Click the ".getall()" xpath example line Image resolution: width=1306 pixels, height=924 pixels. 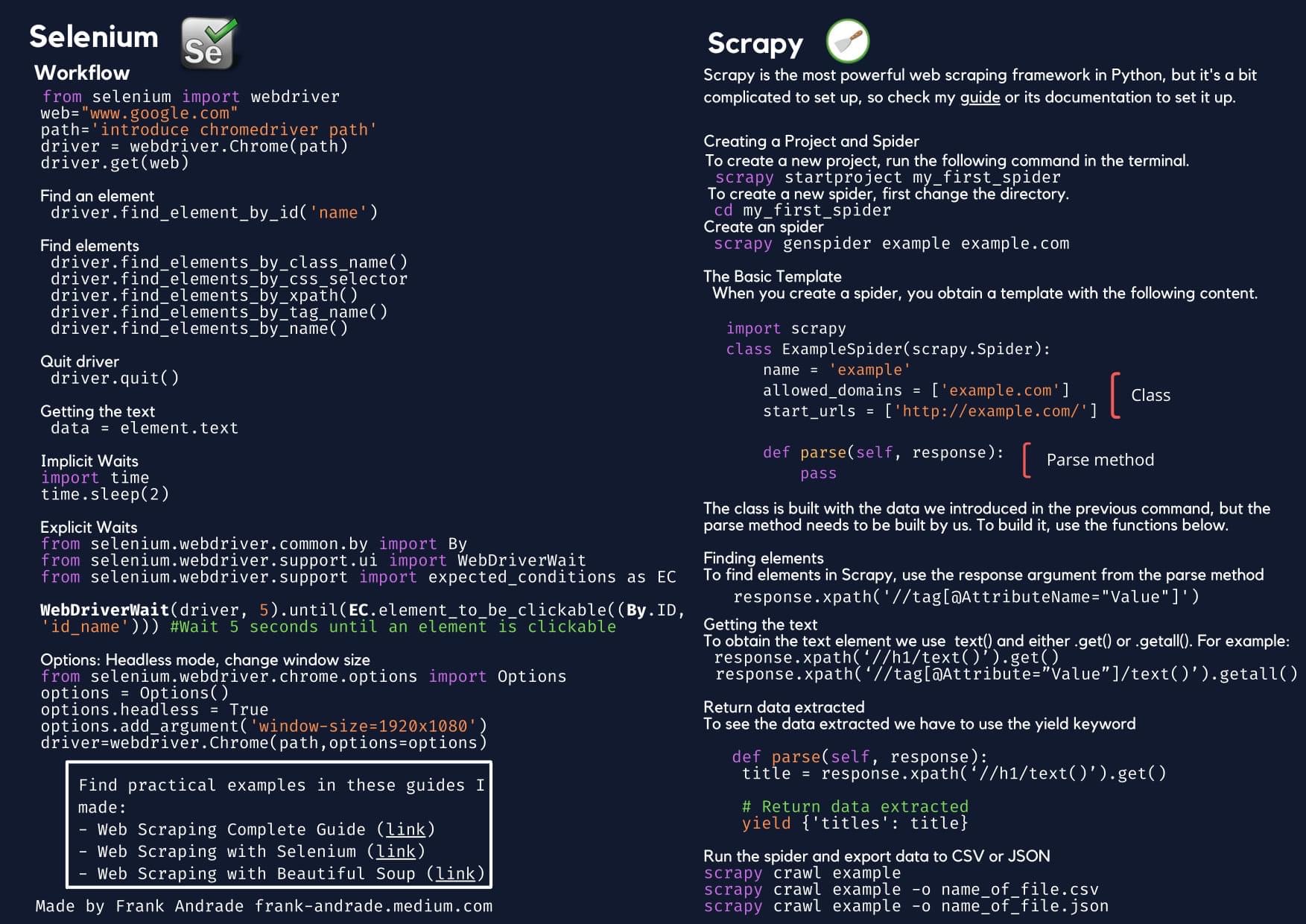1006,674
